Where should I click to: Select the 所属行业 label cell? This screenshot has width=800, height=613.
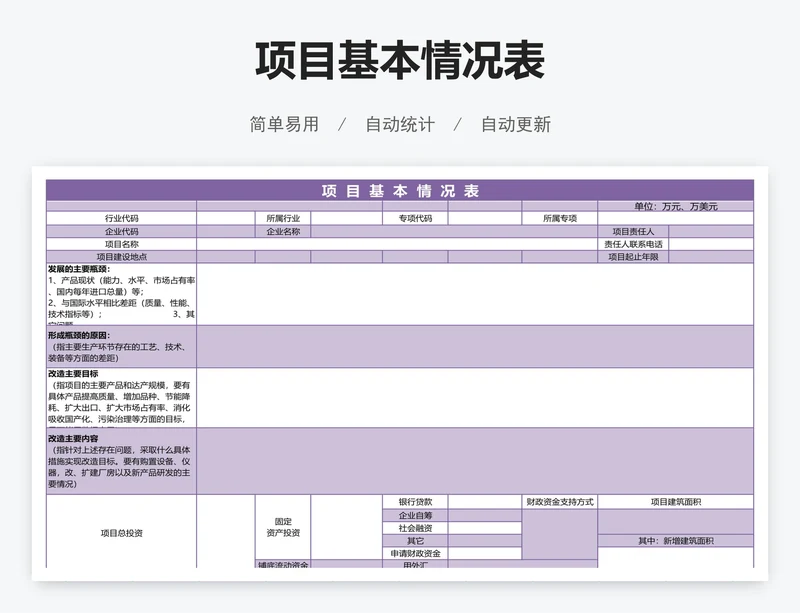coord(283,218)
